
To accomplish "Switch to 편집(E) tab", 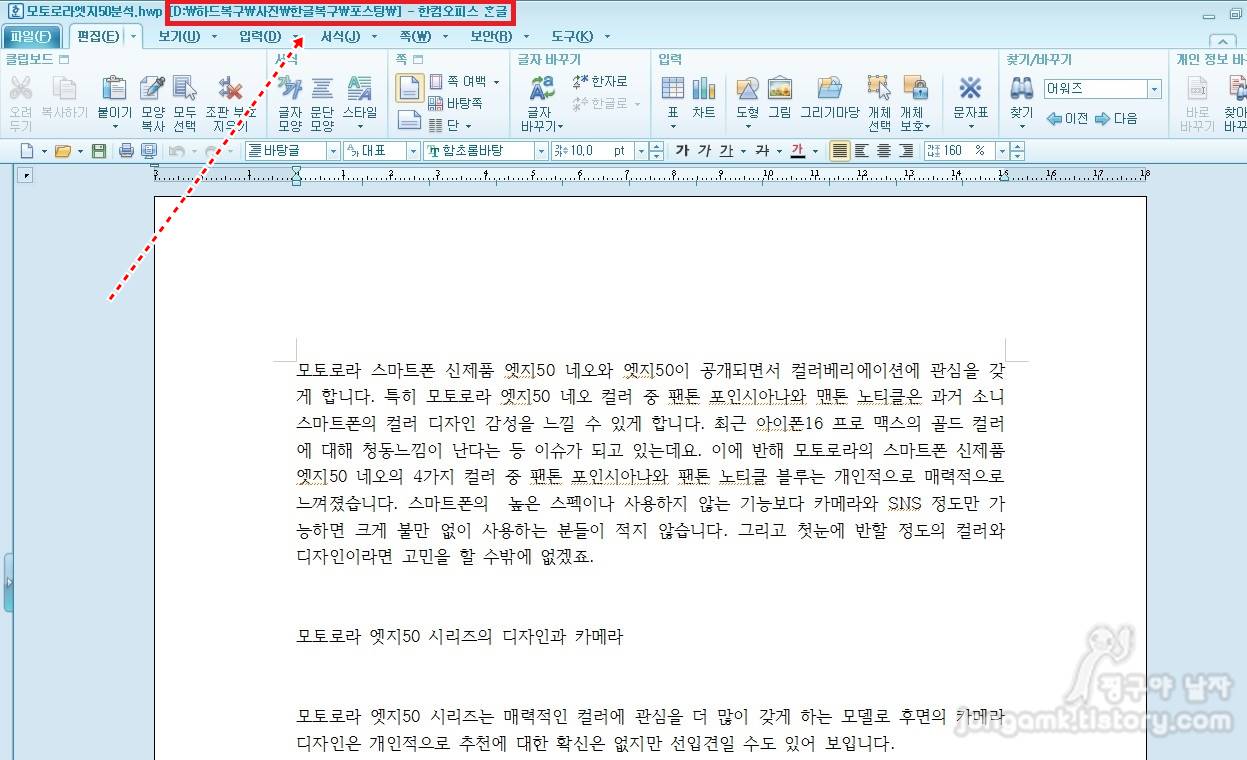I will point(96,37).
